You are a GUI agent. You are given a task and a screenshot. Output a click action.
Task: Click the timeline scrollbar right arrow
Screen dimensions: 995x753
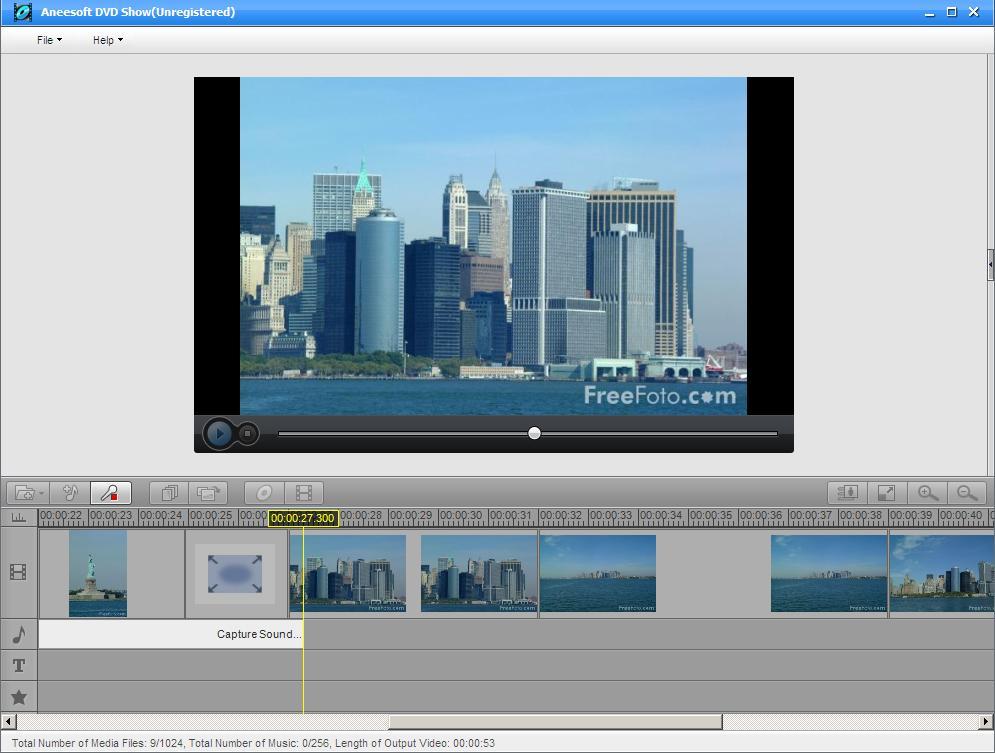click(x=985, y=722)
